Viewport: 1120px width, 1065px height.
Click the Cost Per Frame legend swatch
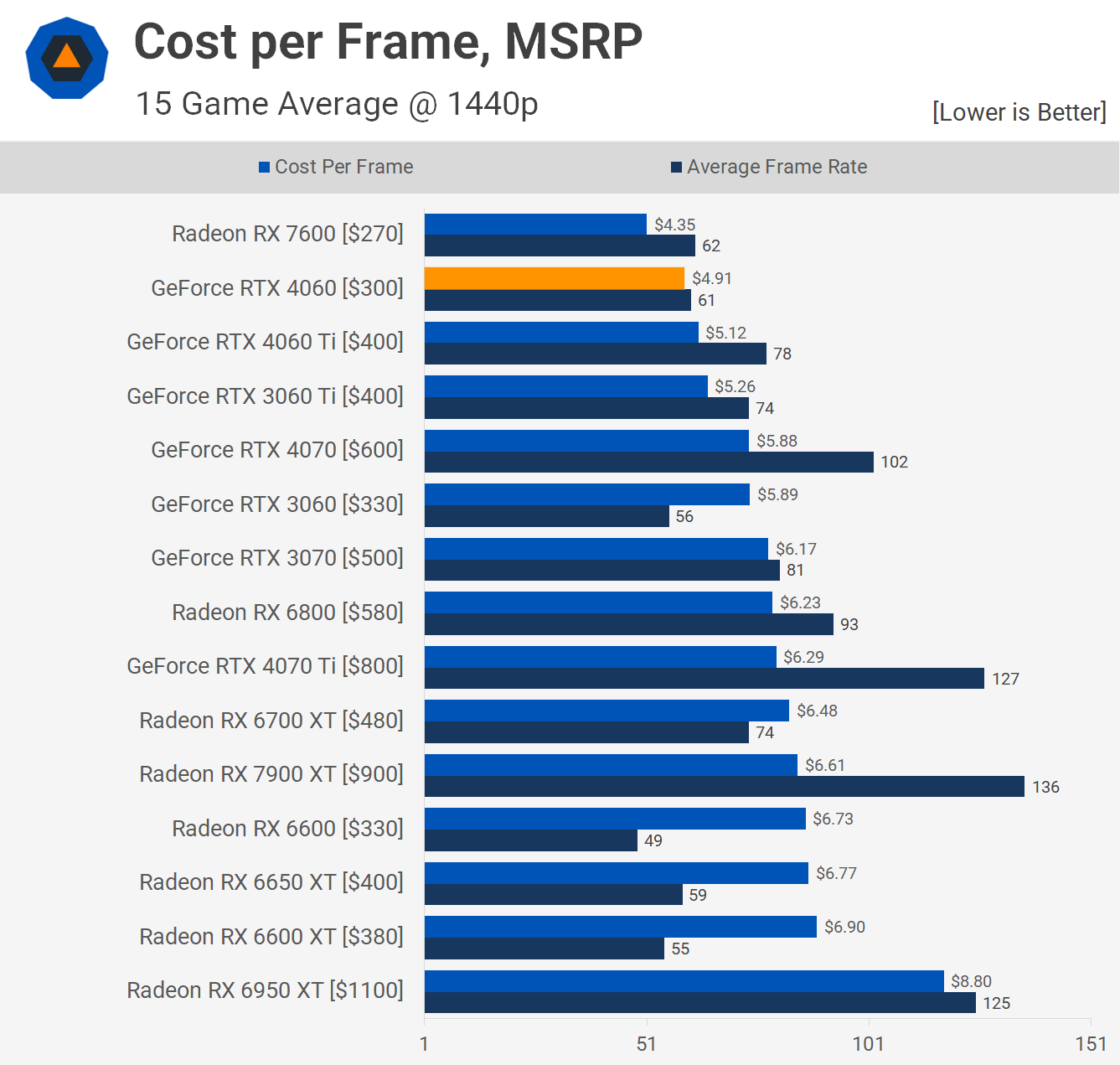(x=264, y=167)
